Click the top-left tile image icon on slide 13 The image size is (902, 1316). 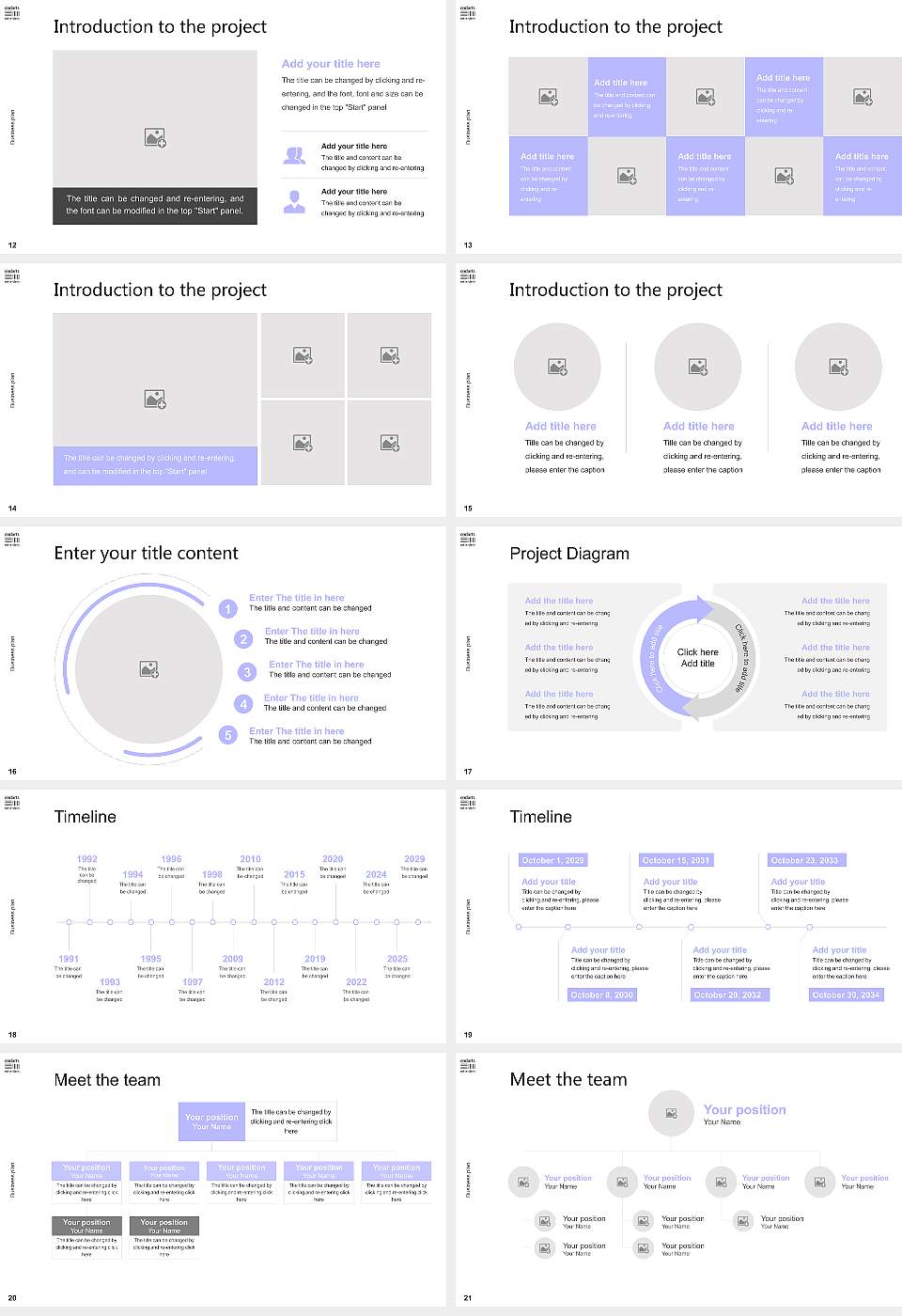pyautogui.click(x=548, y=97)
